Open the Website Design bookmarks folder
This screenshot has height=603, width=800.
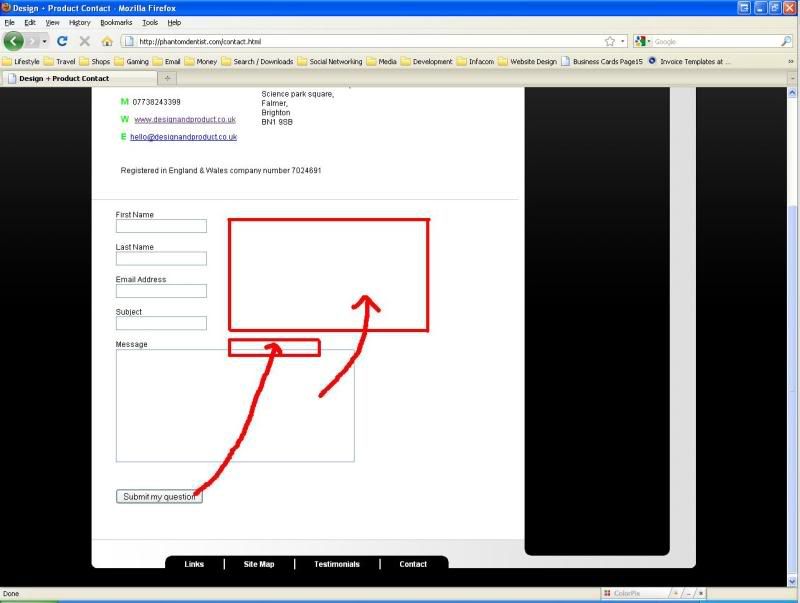coord(528,61)
